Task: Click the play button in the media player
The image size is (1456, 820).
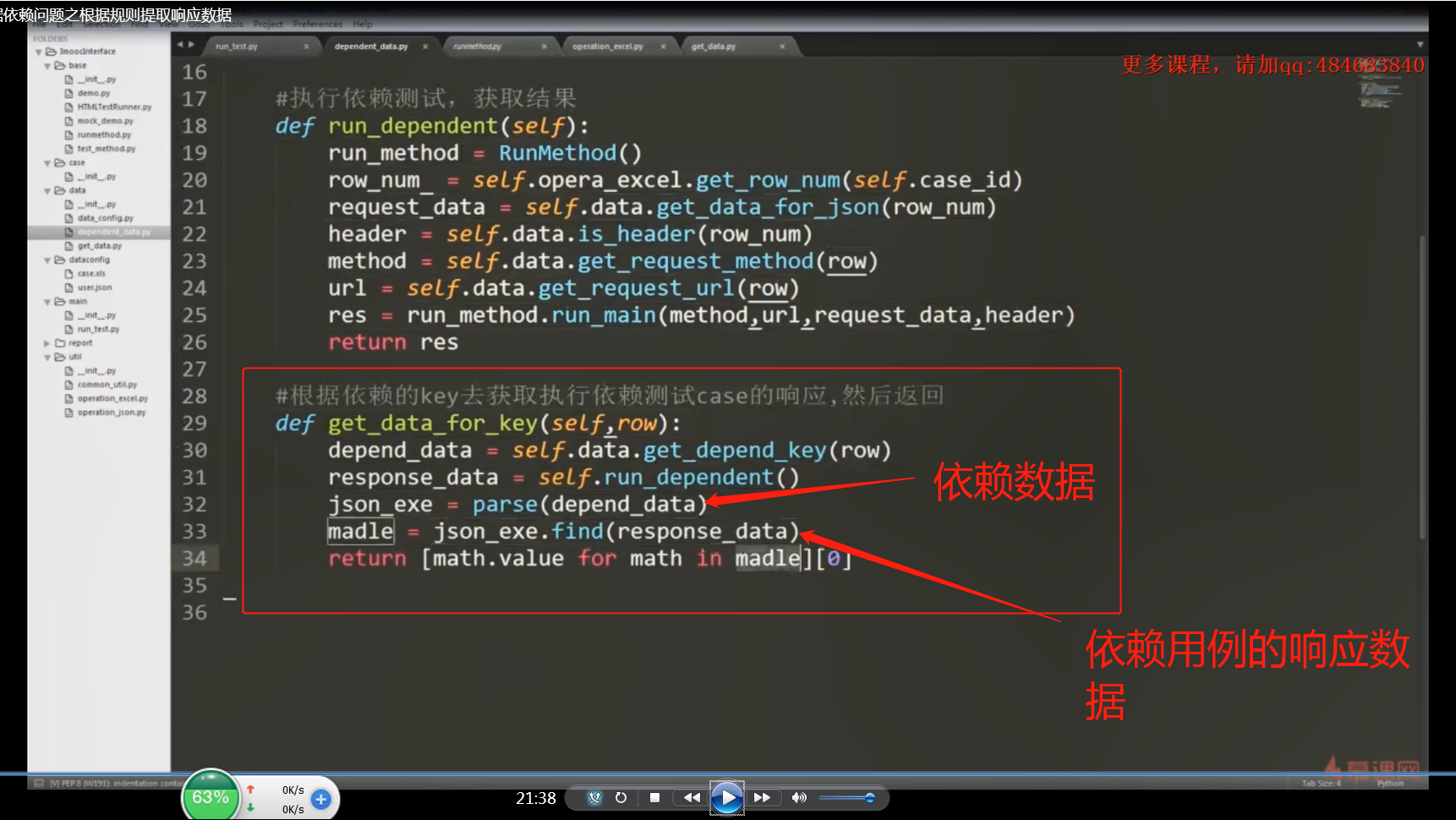Action: [x=727, y=797]
